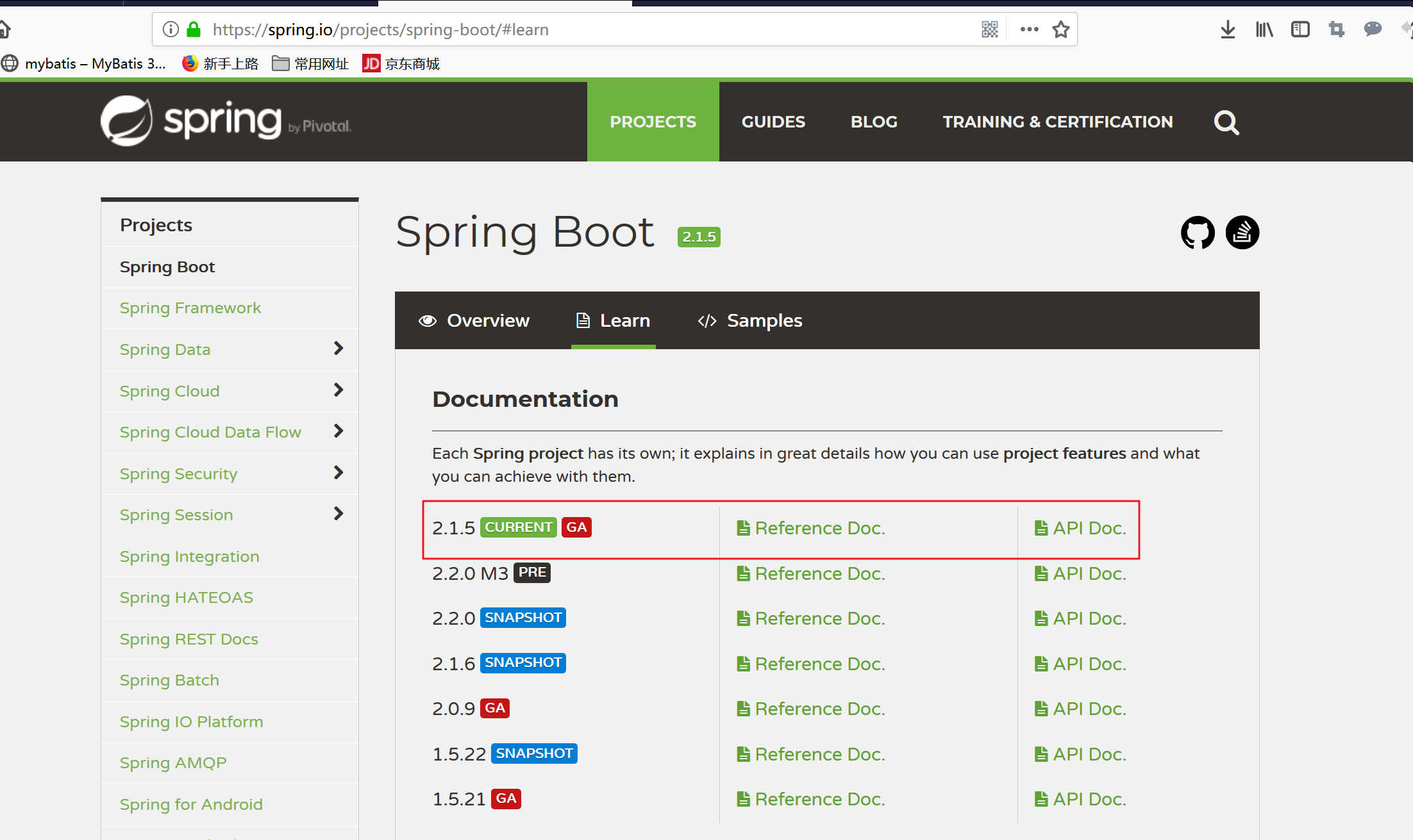1413x840 pixels.
Task: Select the BLOG menu item
Action: click(874, 122)
